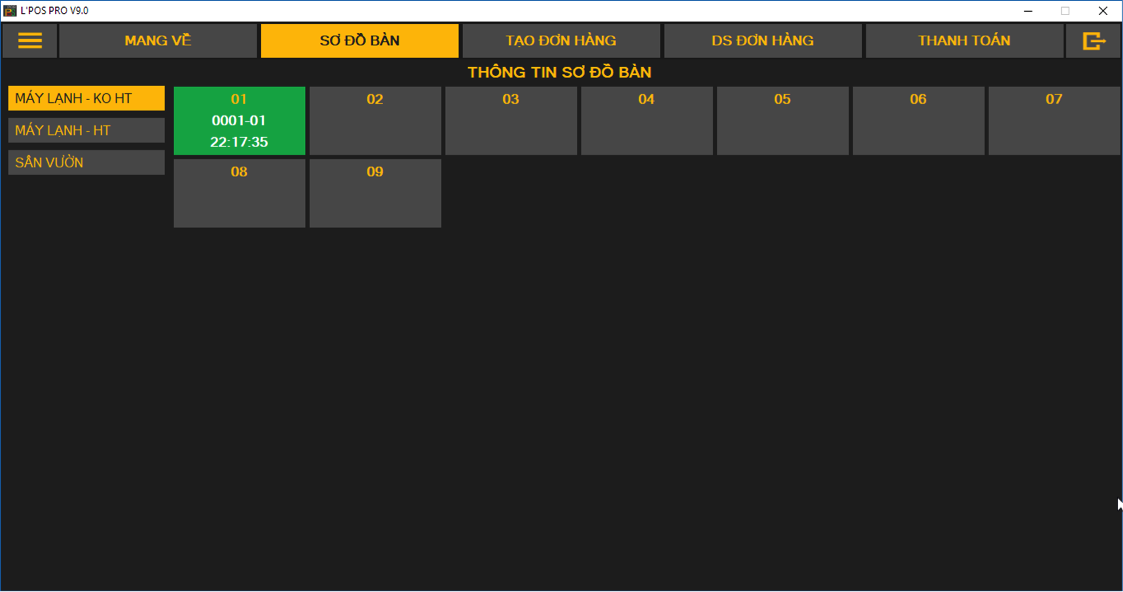Viewport: 1123px width, 592px height.
Task: Select table 06
Action: coord(918,120)
